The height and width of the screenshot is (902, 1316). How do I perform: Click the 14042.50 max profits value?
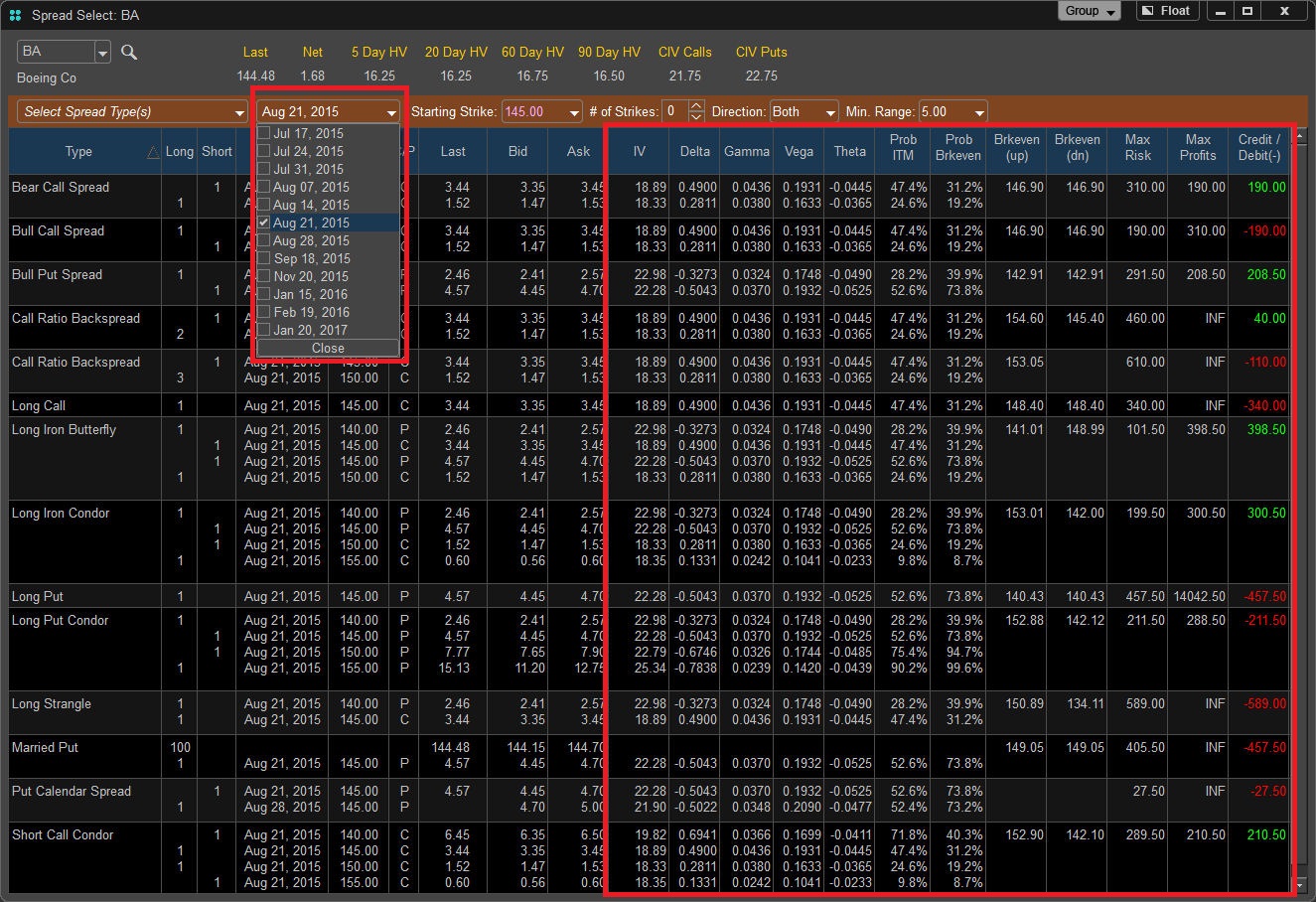coord(1199,596)
